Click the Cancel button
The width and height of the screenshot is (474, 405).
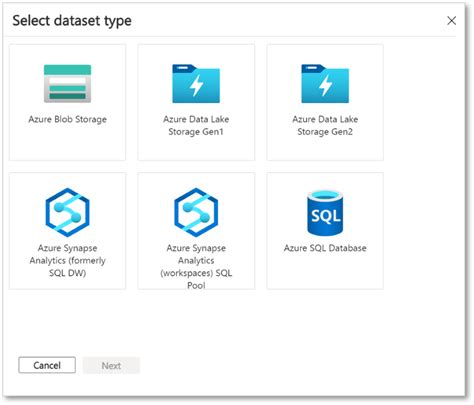(47, 365)
